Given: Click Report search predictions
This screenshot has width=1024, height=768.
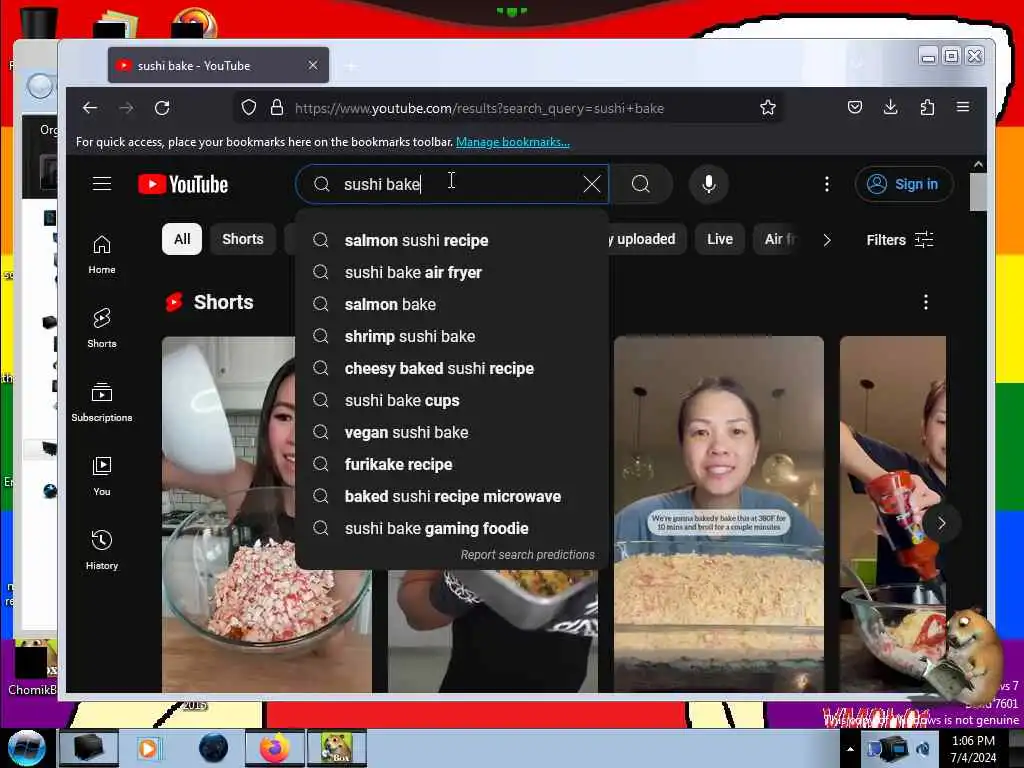Looking at the screenshot, I should point(528,554).
